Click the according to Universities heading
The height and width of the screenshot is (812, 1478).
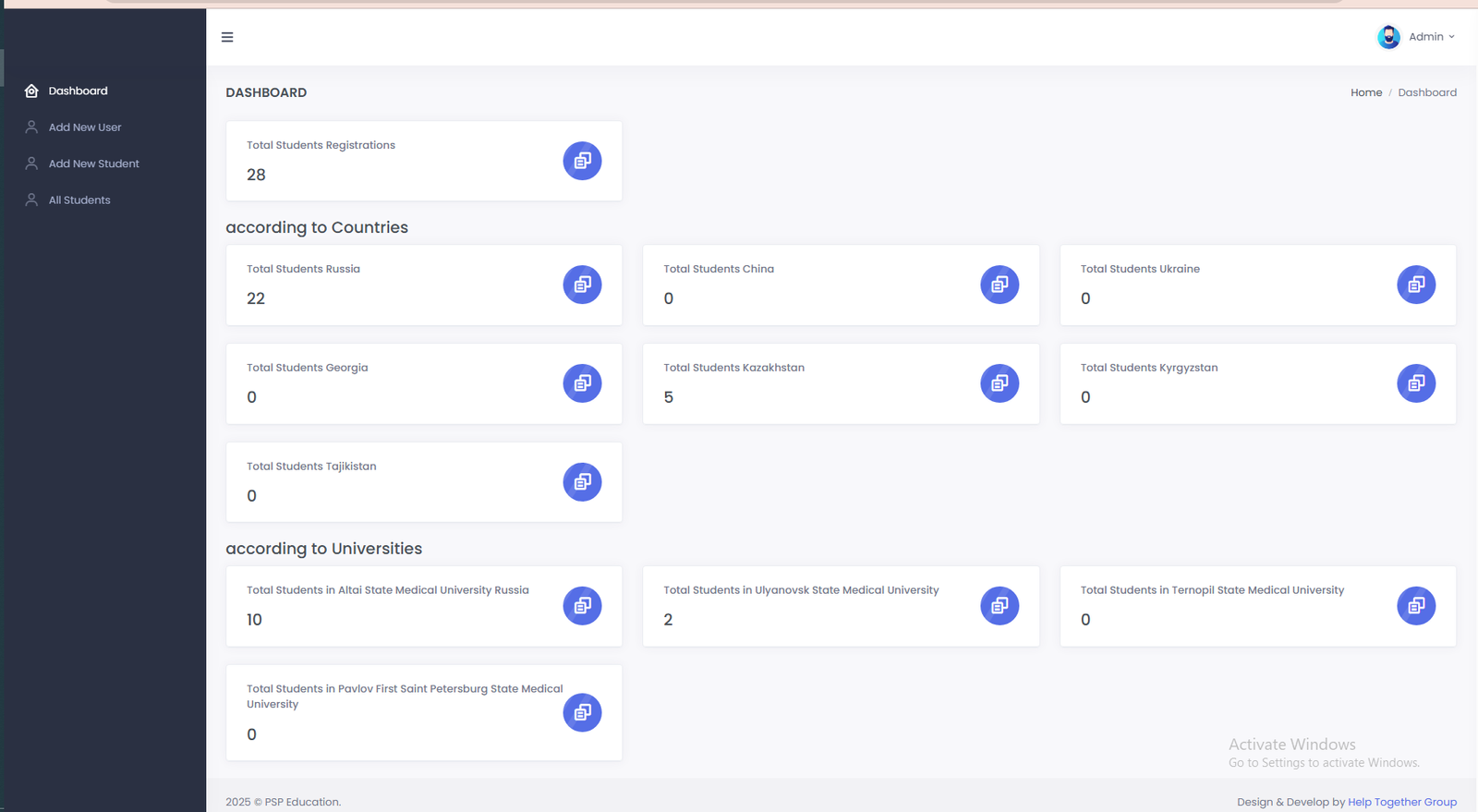click(323, 549)
